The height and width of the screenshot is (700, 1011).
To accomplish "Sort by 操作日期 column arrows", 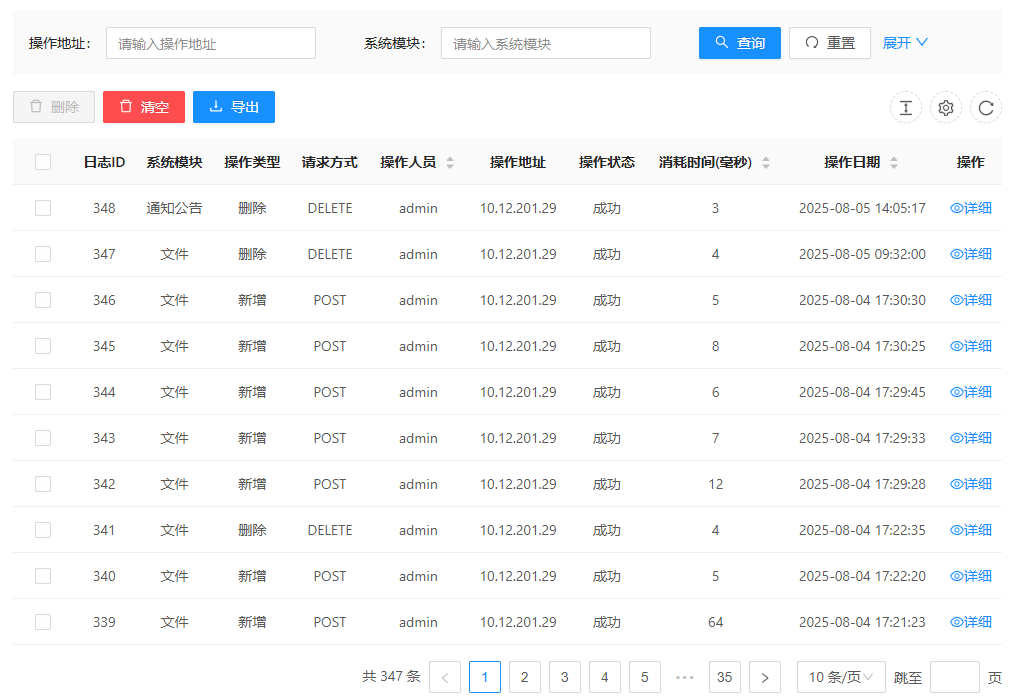I will coord(894,163).
